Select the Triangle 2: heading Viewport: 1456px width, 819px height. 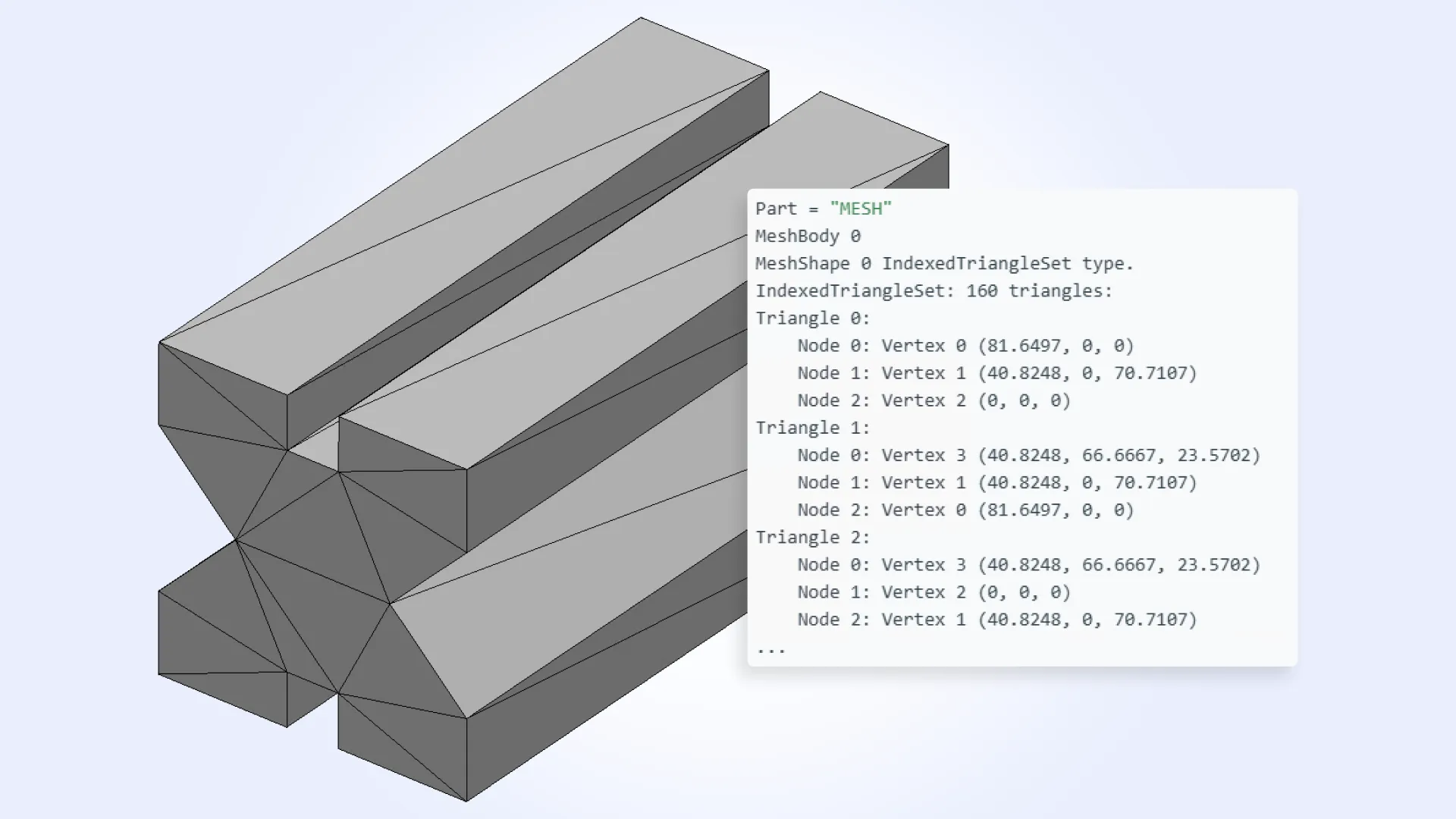(x=812, y=537)
